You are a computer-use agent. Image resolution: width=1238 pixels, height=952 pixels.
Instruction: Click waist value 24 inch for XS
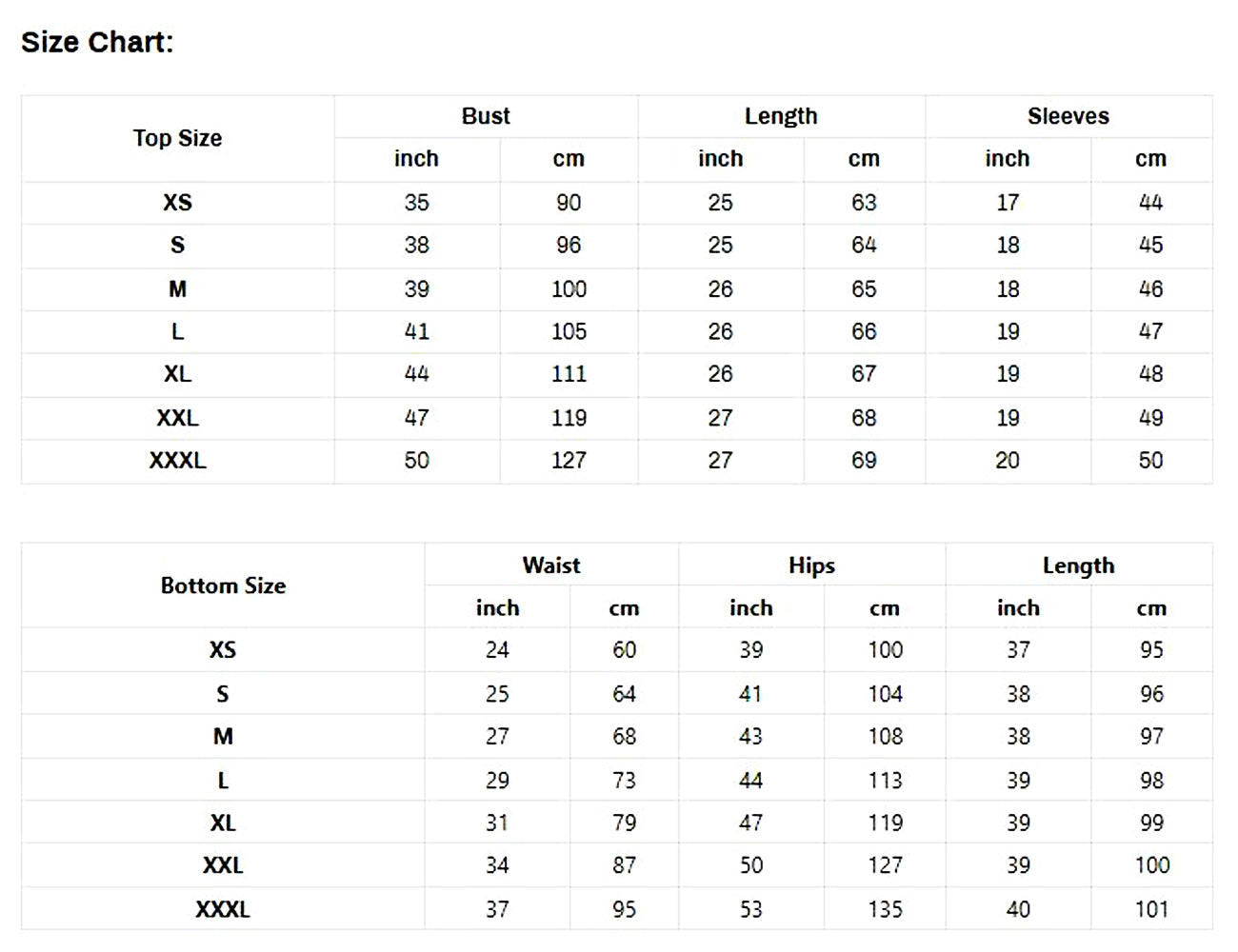497,650
